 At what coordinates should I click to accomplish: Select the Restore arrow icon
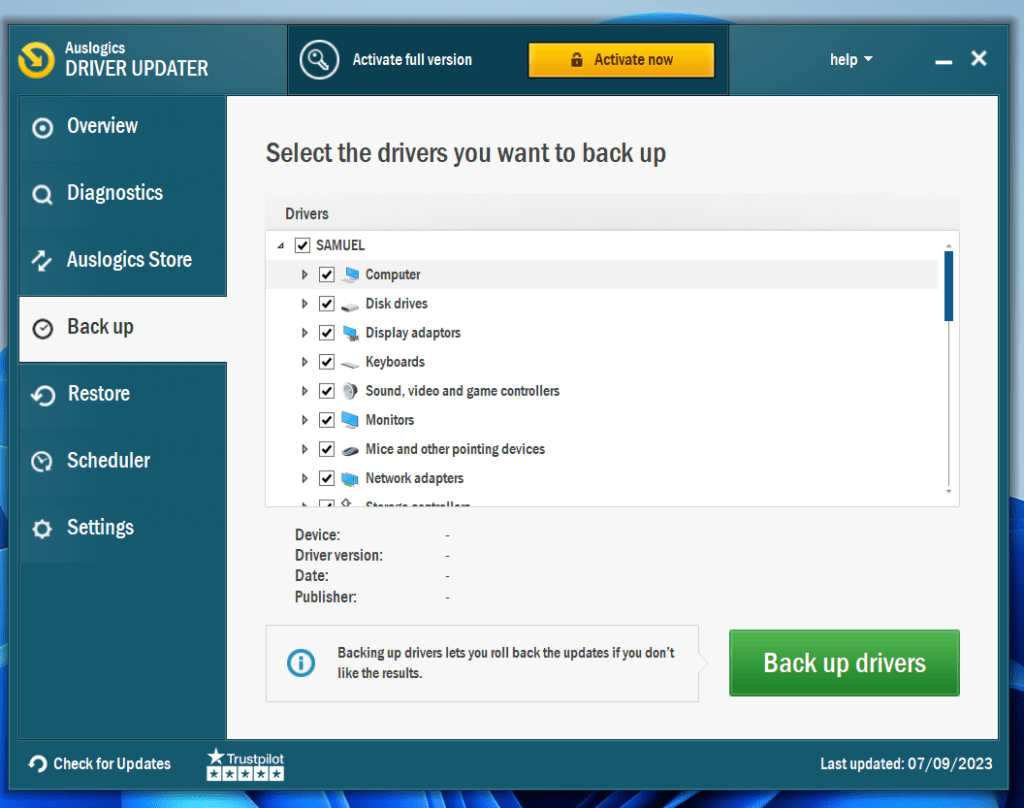tap(42, 394)
